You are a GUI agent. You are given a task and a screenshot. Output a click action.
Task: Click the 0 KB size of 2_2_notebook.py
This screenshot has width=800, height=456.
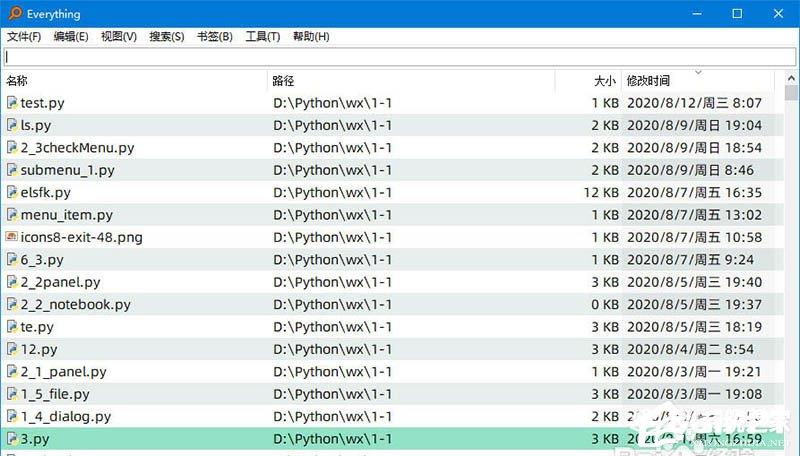coord(605,305)
